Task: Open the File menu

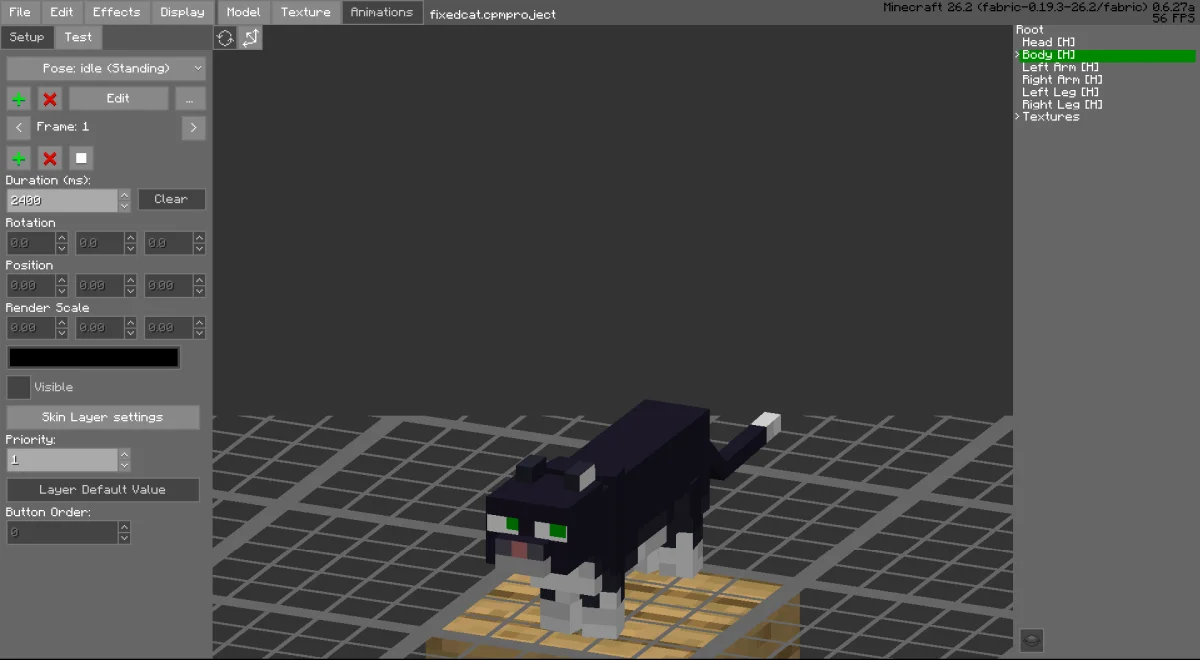Action: pos(20,12)
